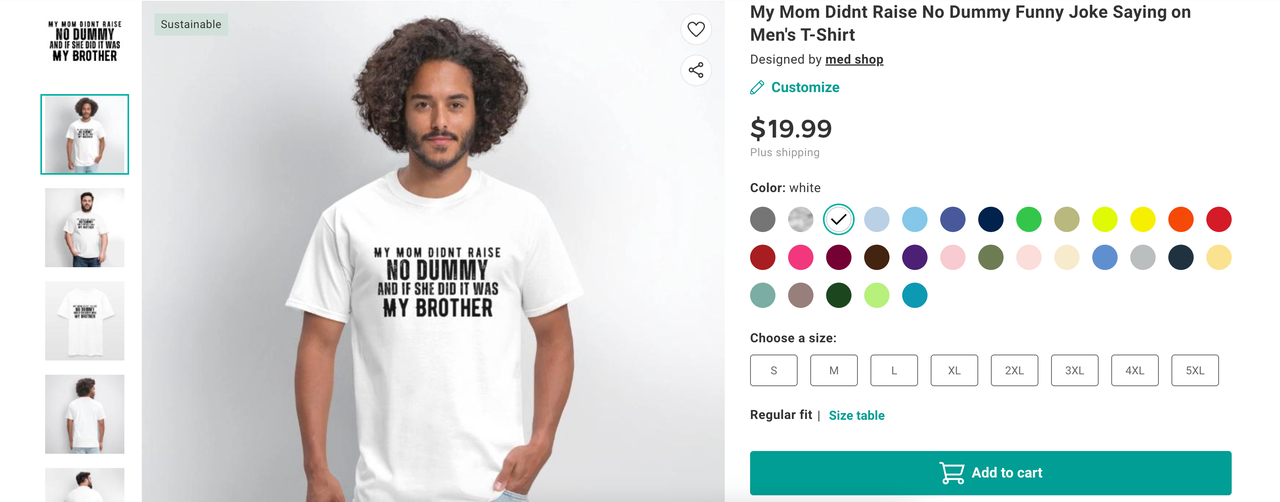Select the red color swatch
The image size is (1280, 502).
coord(1219,220)
